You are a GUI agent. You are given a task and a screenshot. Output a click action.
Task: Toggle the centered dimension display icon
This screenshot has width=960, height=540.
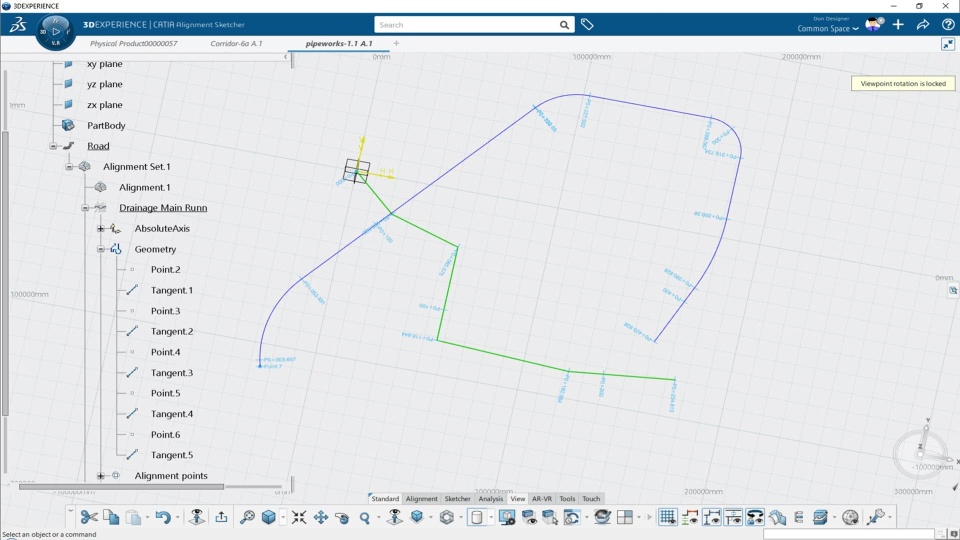click(x=733, y=517)
